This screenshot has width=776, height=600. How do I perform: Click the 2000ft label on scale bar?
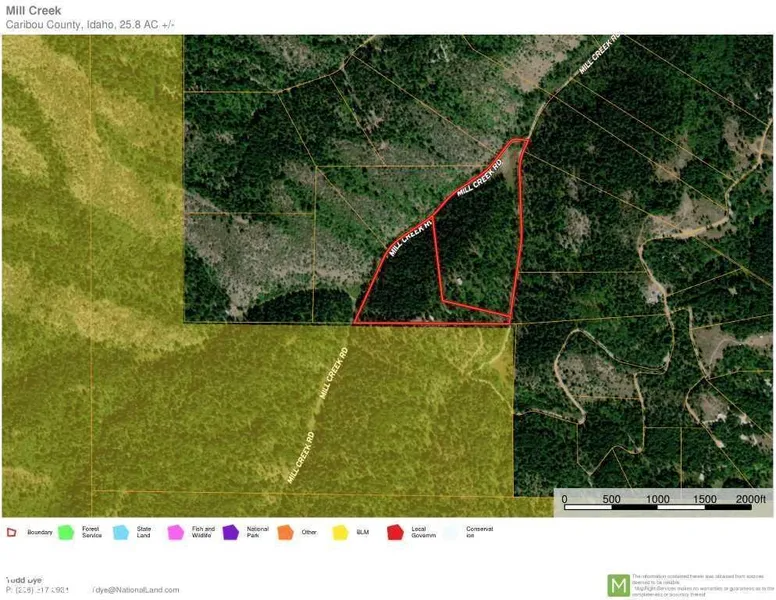tap(750, 499)
